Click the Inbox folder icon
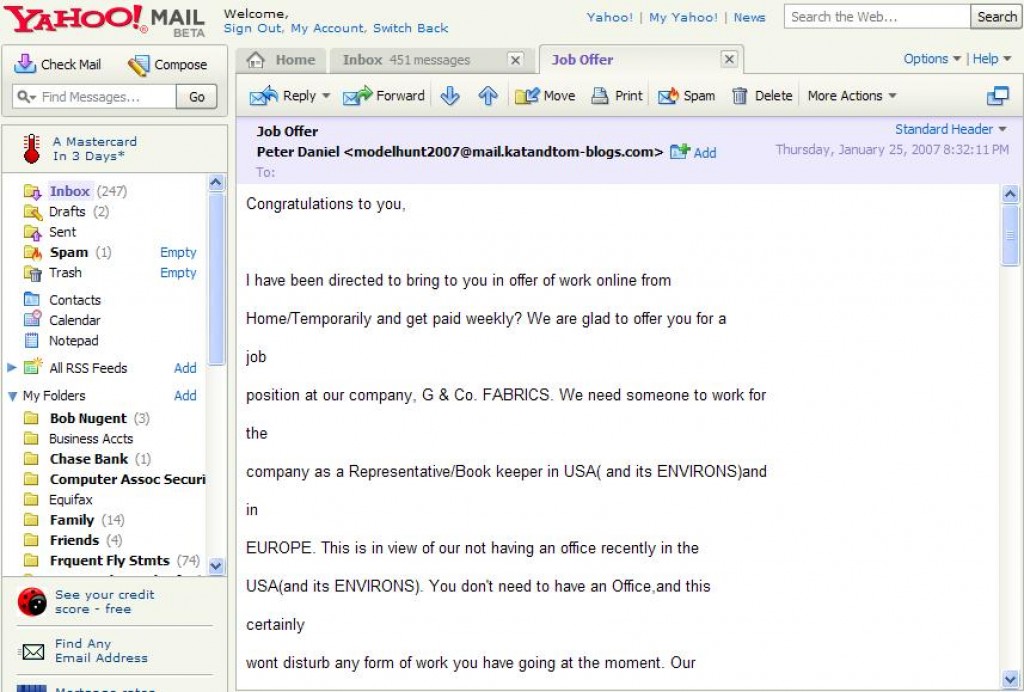 (x=33, y=191)
